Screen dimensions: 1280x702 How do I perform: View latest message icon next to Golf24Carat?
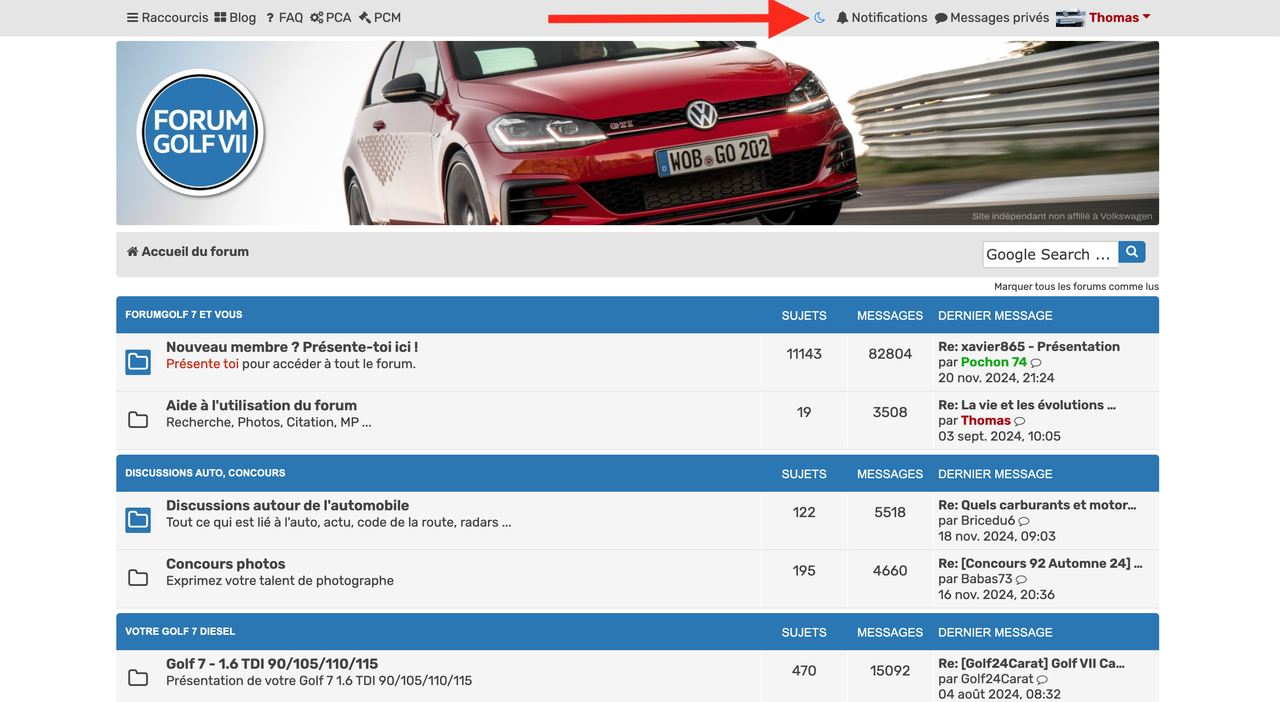1042,679
